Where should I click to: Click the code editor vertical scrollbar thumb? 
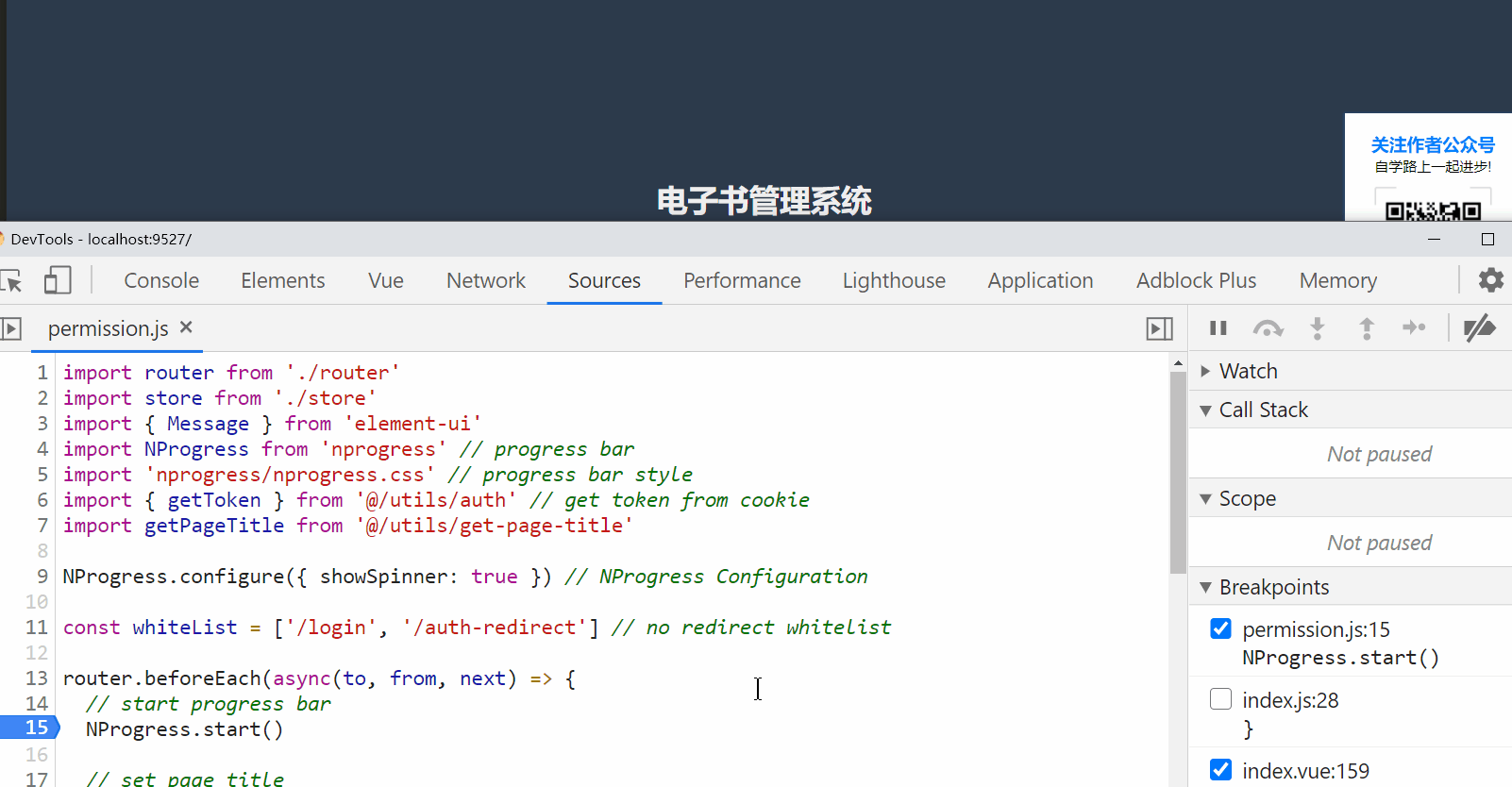[1178, 472]
